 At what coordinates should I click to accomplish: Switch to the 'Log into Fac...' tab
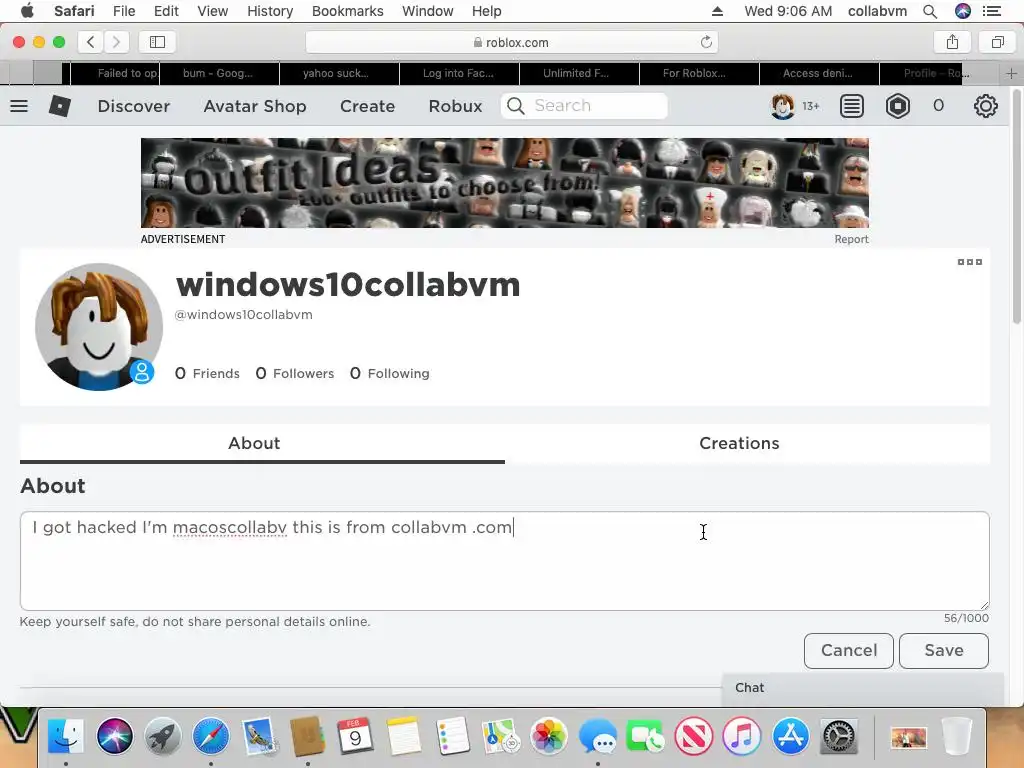[x=459, y=73]
